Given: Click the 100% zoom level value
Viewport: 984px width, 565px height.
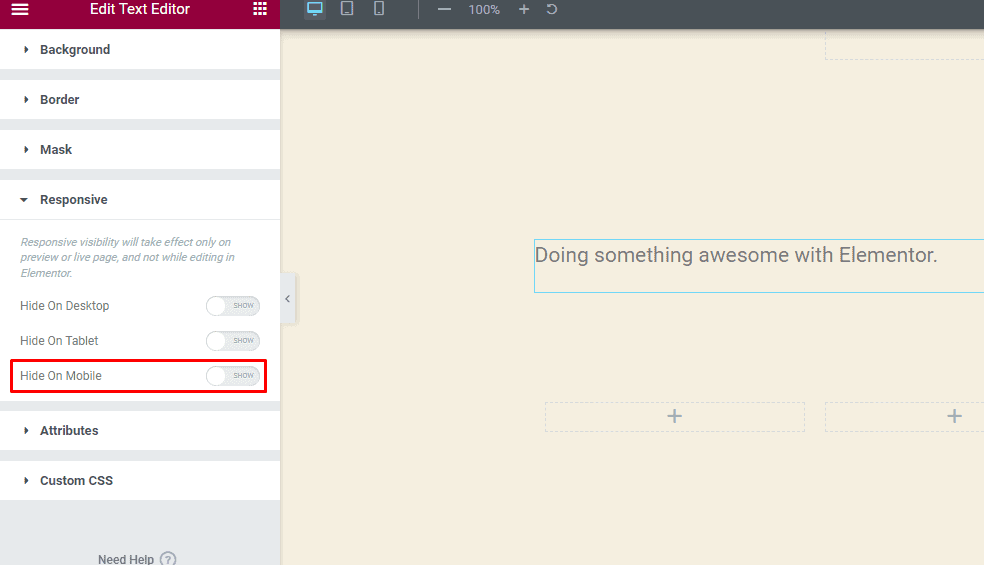Looking at the screenshot, I should click(484, 10).
